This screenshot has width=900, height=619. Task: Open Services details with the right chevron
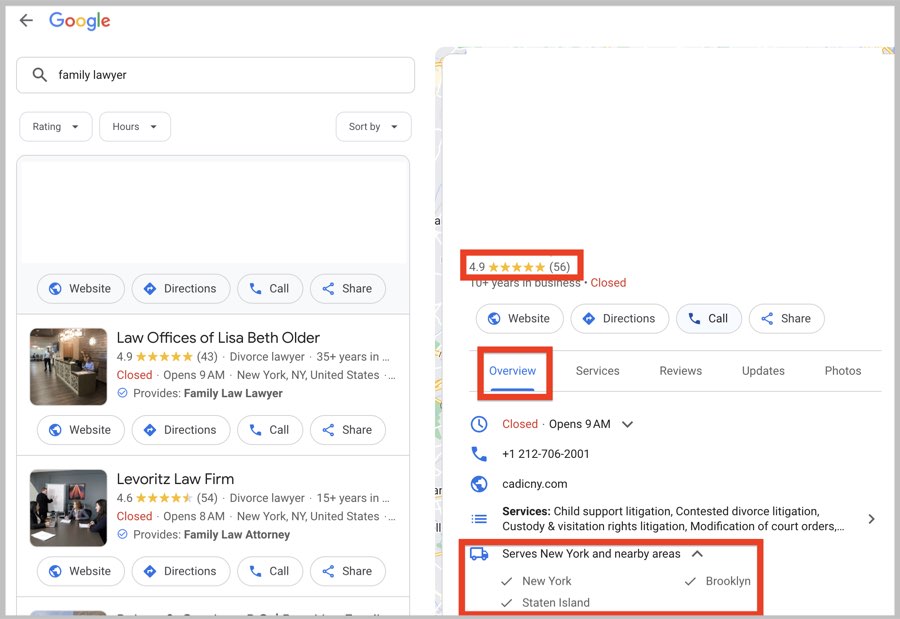point(871,519)
